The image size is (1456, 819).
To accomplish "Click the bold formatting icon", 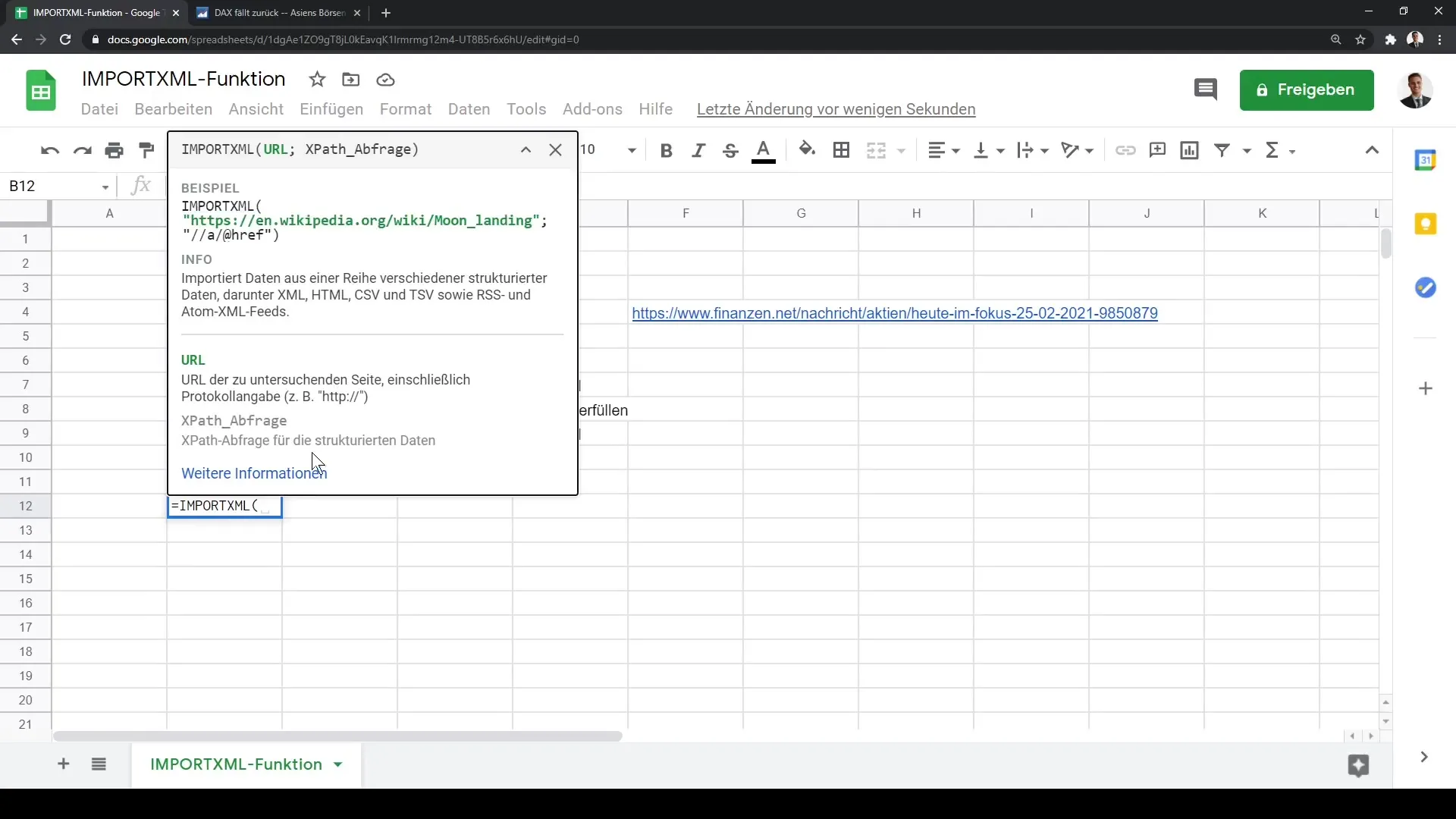I will pyautogui.click(x=666, y=150).
